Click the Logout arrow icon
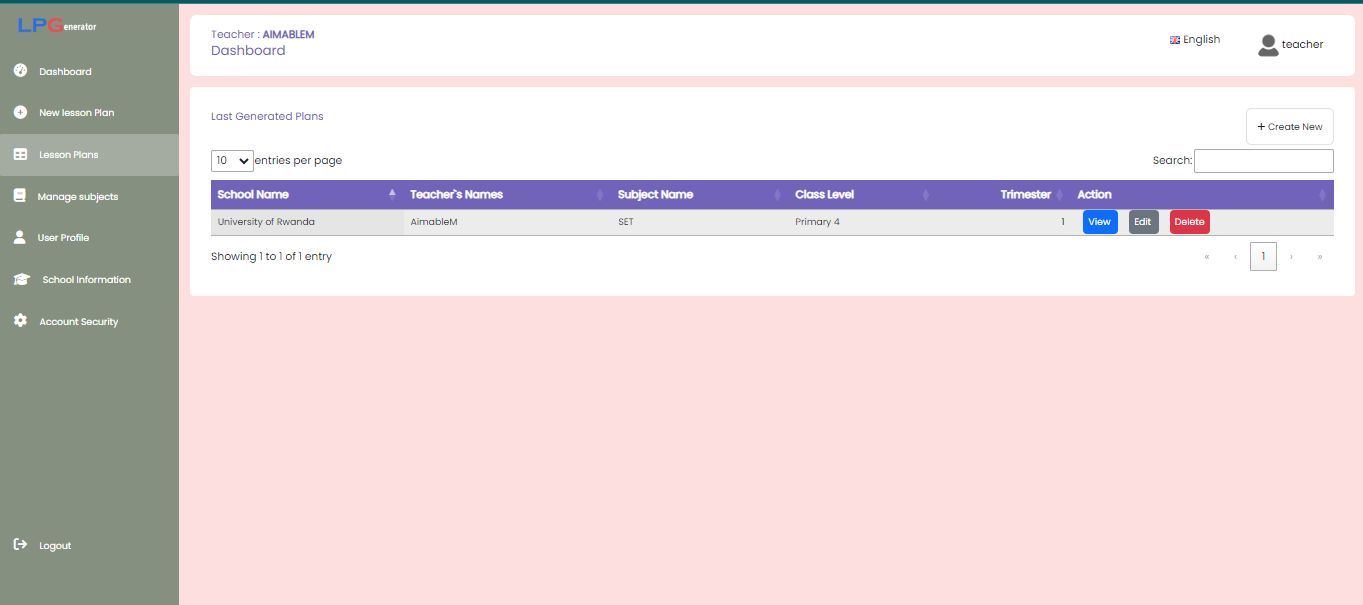The height and width of the screenshot is (605, 1363). (19, 545)
